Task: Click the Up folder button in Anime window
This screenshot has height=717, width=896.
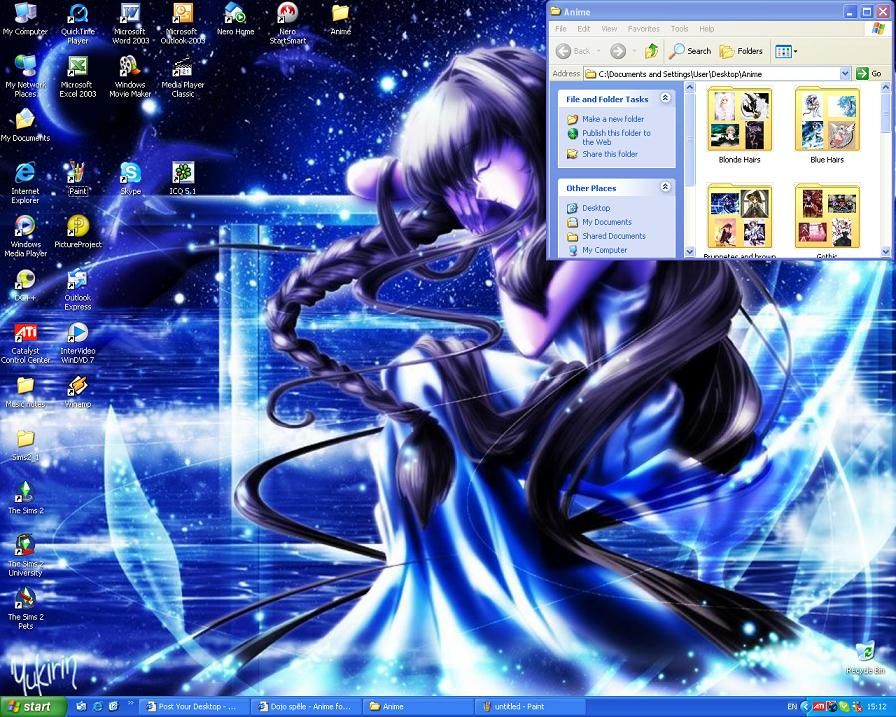Action: (651, 51)
